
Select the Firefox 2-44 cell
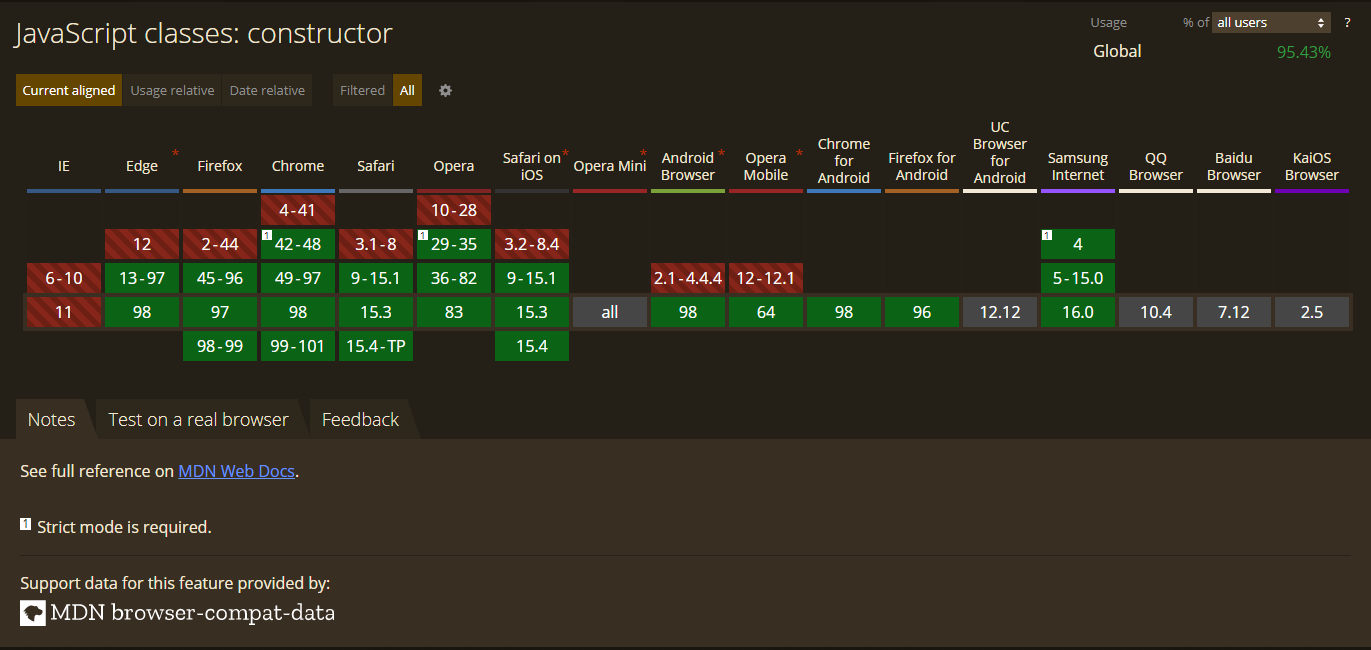pyautogui.click(x=220, y=244)
